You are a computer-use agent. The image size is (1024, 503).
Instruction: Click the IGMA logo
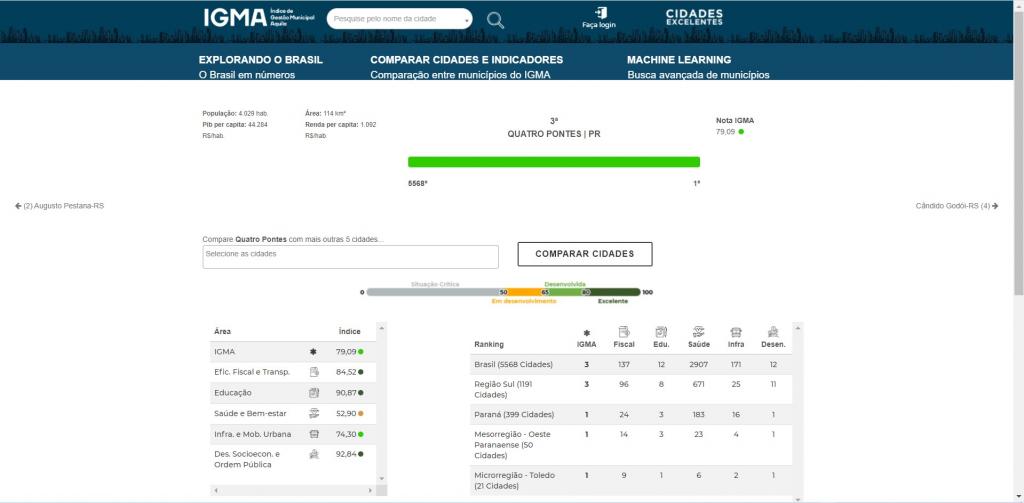(x=259, y=18)
